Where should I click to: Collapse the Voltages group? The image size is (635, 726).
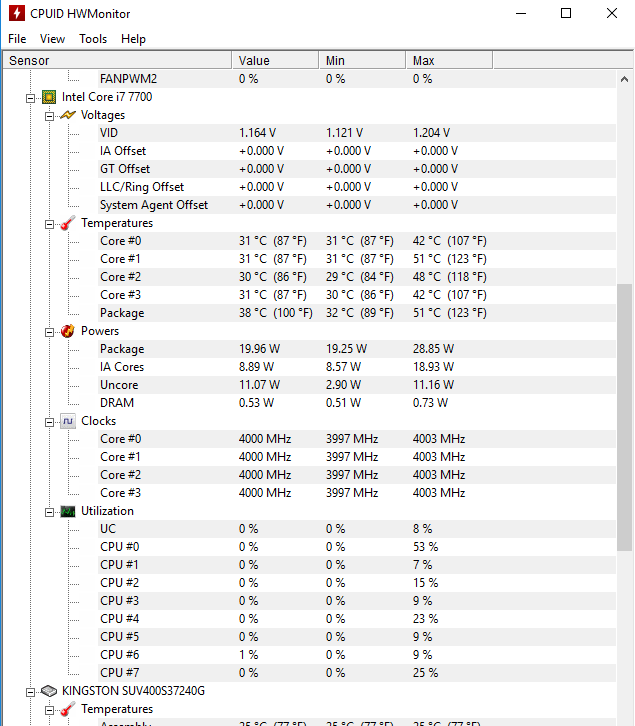49,116
